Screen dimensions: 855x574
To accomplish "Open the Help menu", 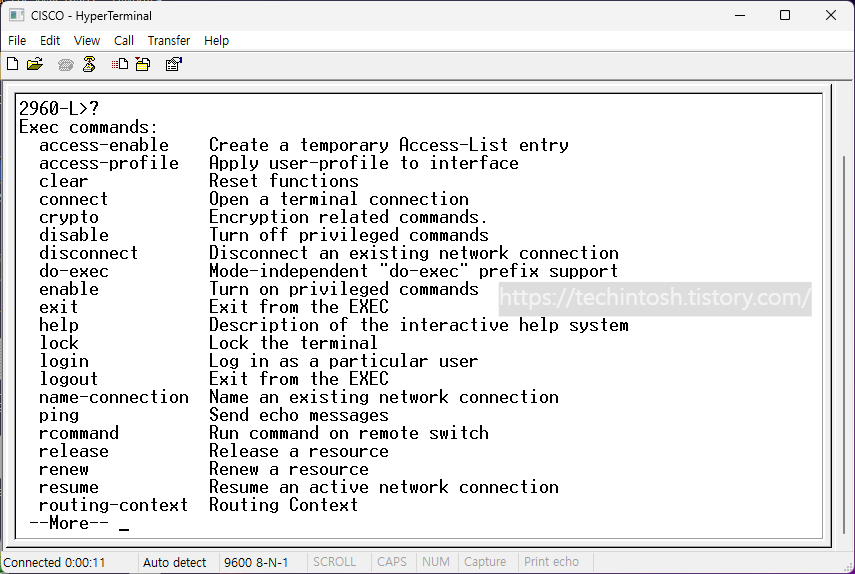I will [216, 40].
